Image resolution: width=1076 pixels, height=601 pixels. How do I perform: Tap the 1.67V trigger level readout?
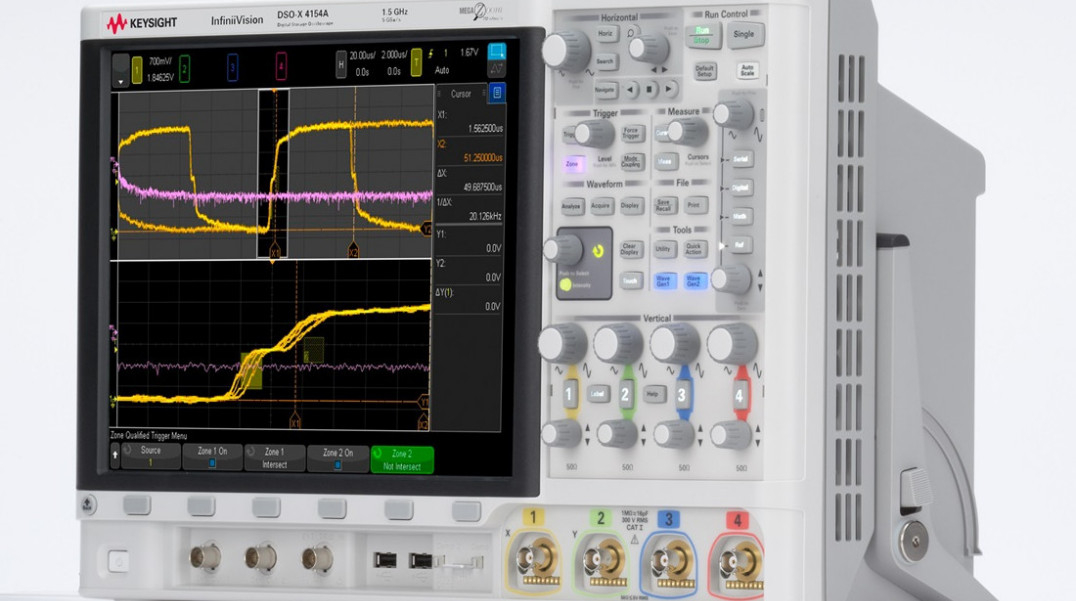(x=469, y=52)
